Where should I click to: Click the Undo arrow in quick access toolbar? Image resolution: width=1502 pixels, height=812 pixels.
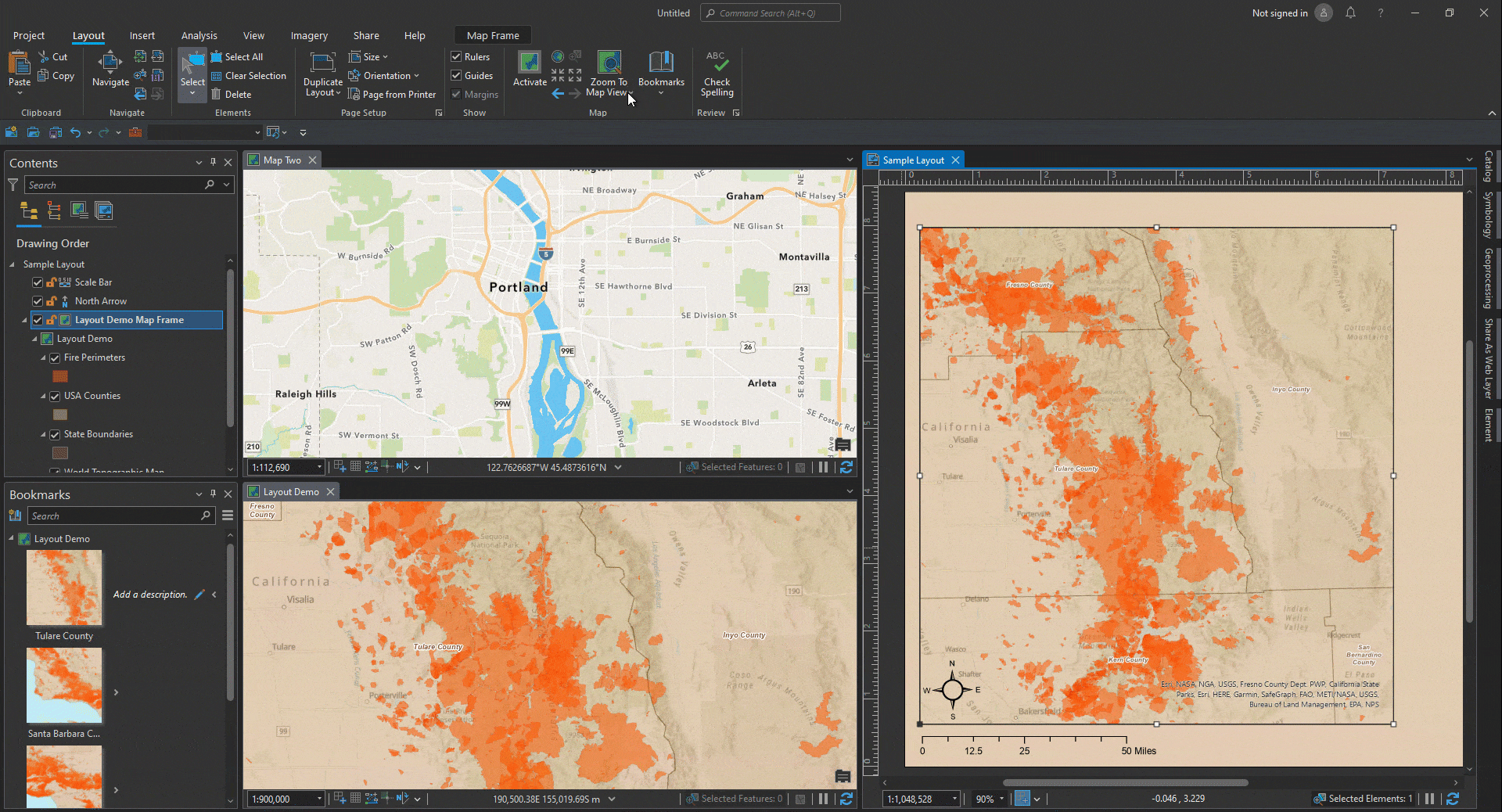pyautogui.click(x=75, y=132)
